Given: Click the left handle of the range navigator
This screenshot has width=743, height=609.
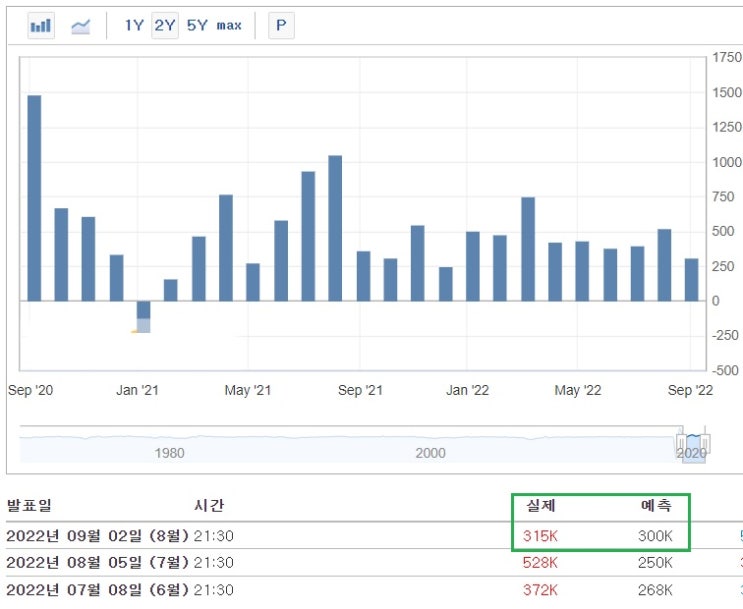Looking at the screenshot, I should (681, 444).
